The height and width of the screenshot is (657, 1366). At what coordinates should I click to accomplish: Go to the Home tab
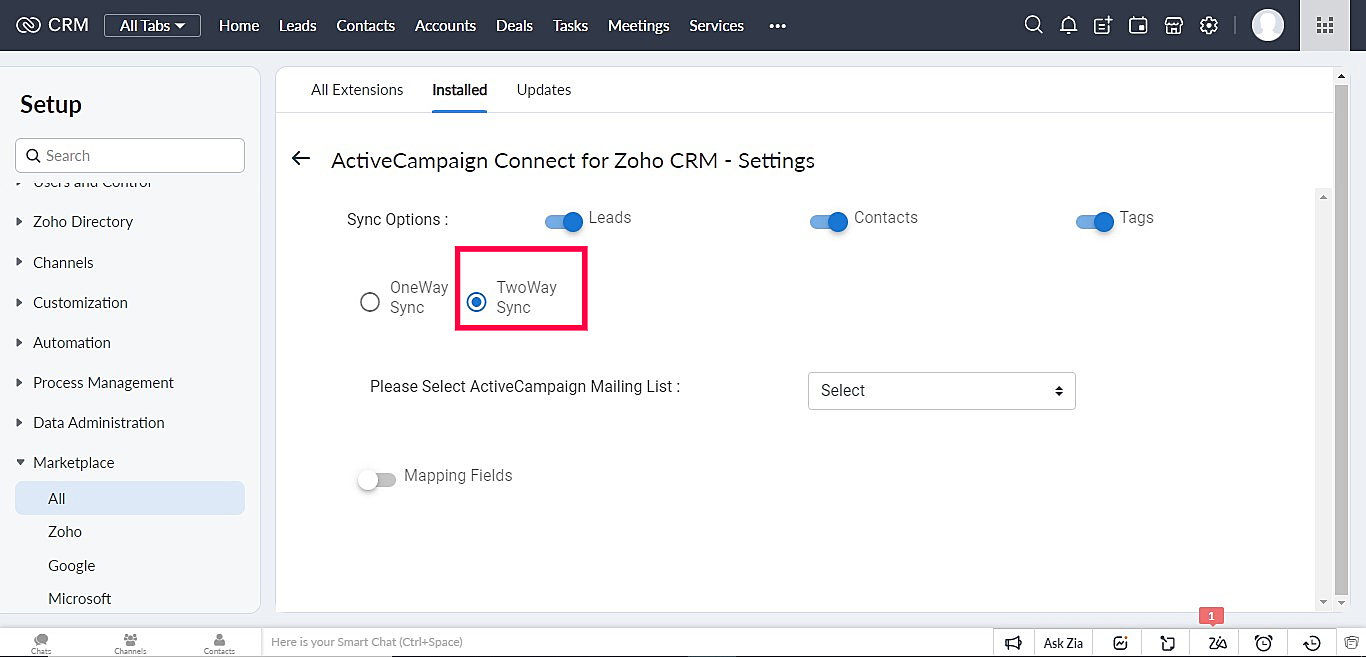pos(239,26)
